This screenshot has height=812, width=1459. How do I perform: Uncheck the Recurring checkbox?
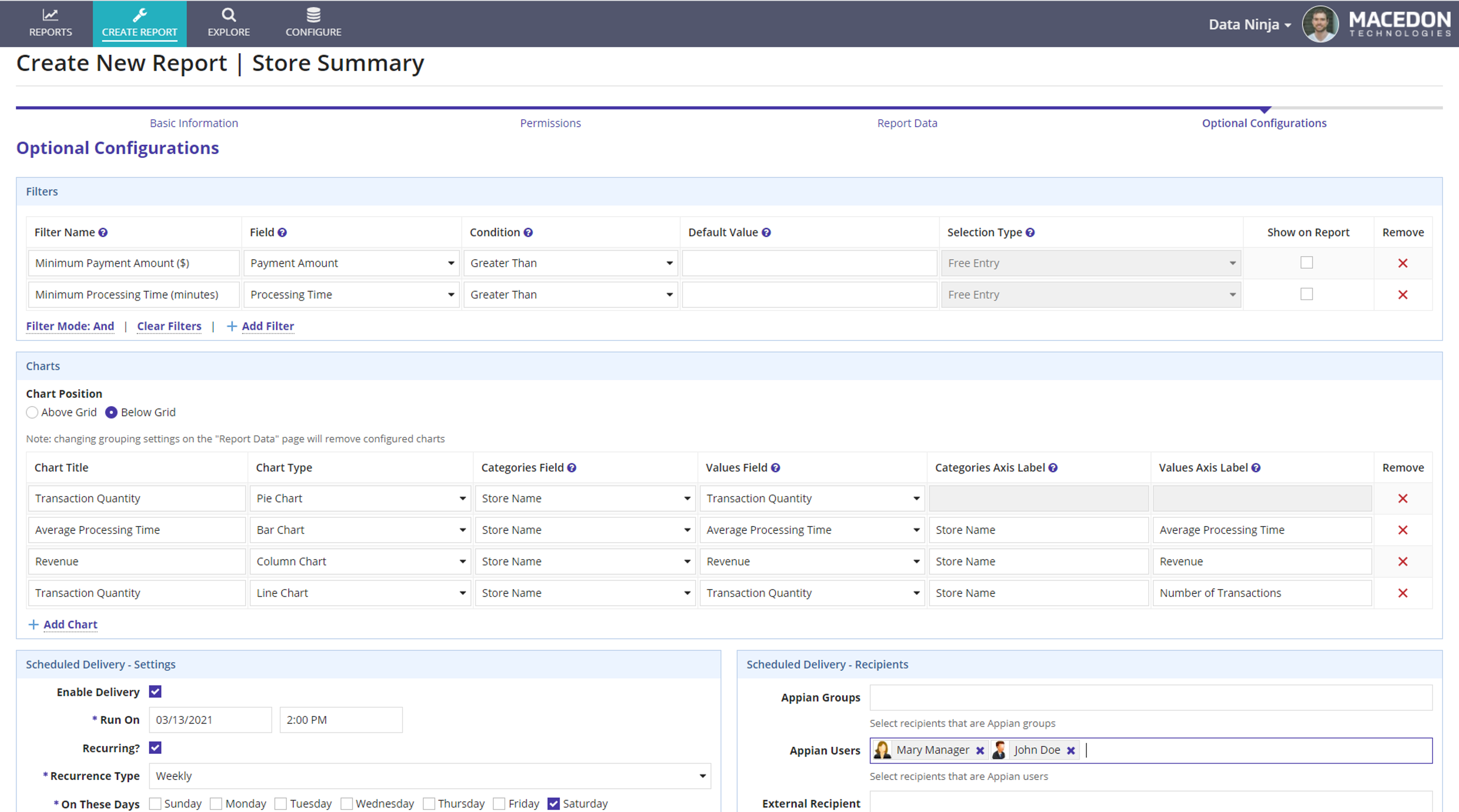click(x=155, y=747)
